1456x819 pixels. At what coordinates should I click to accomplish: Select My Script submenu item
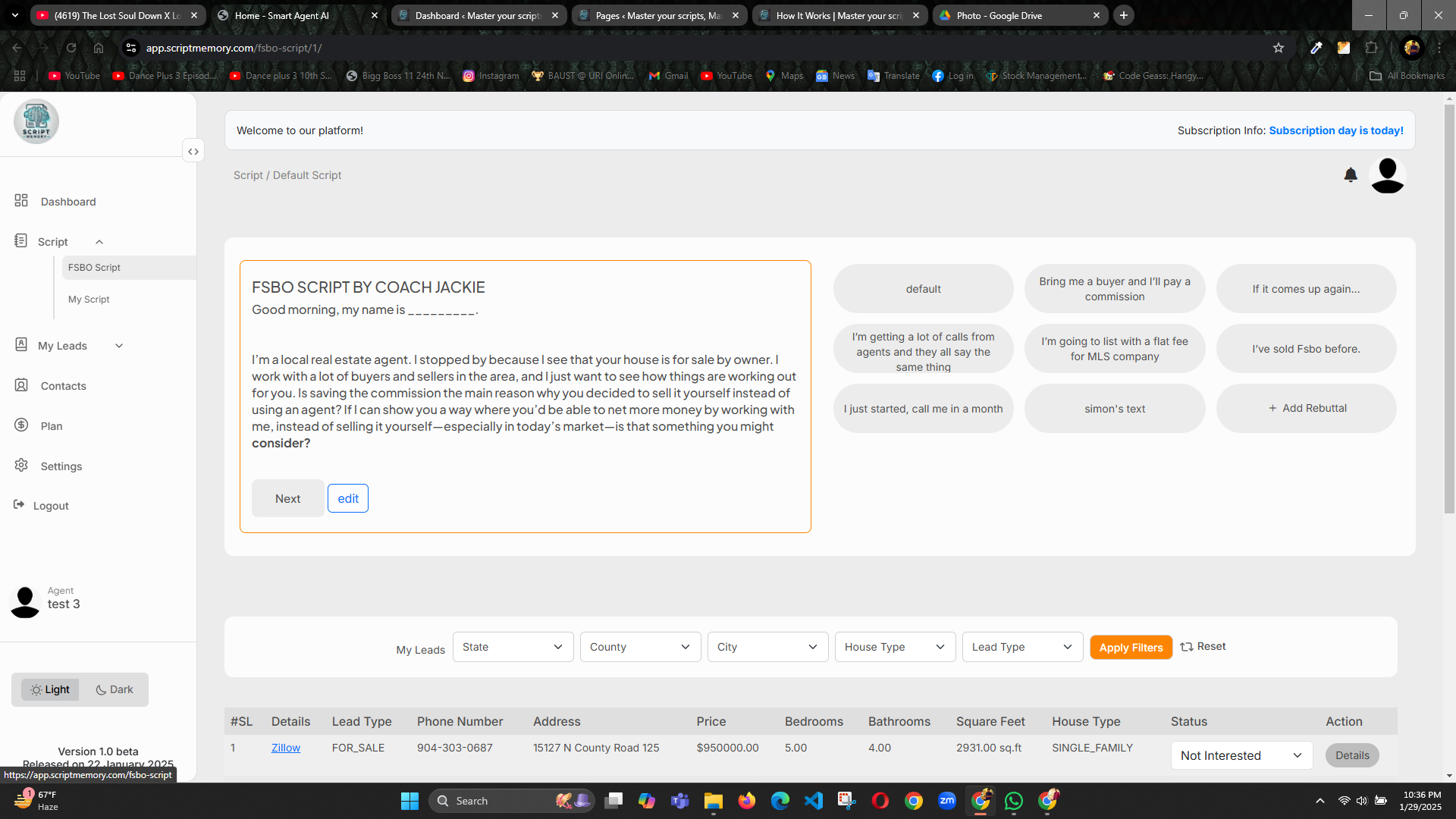pyautogui.click(x=89, y=300)
